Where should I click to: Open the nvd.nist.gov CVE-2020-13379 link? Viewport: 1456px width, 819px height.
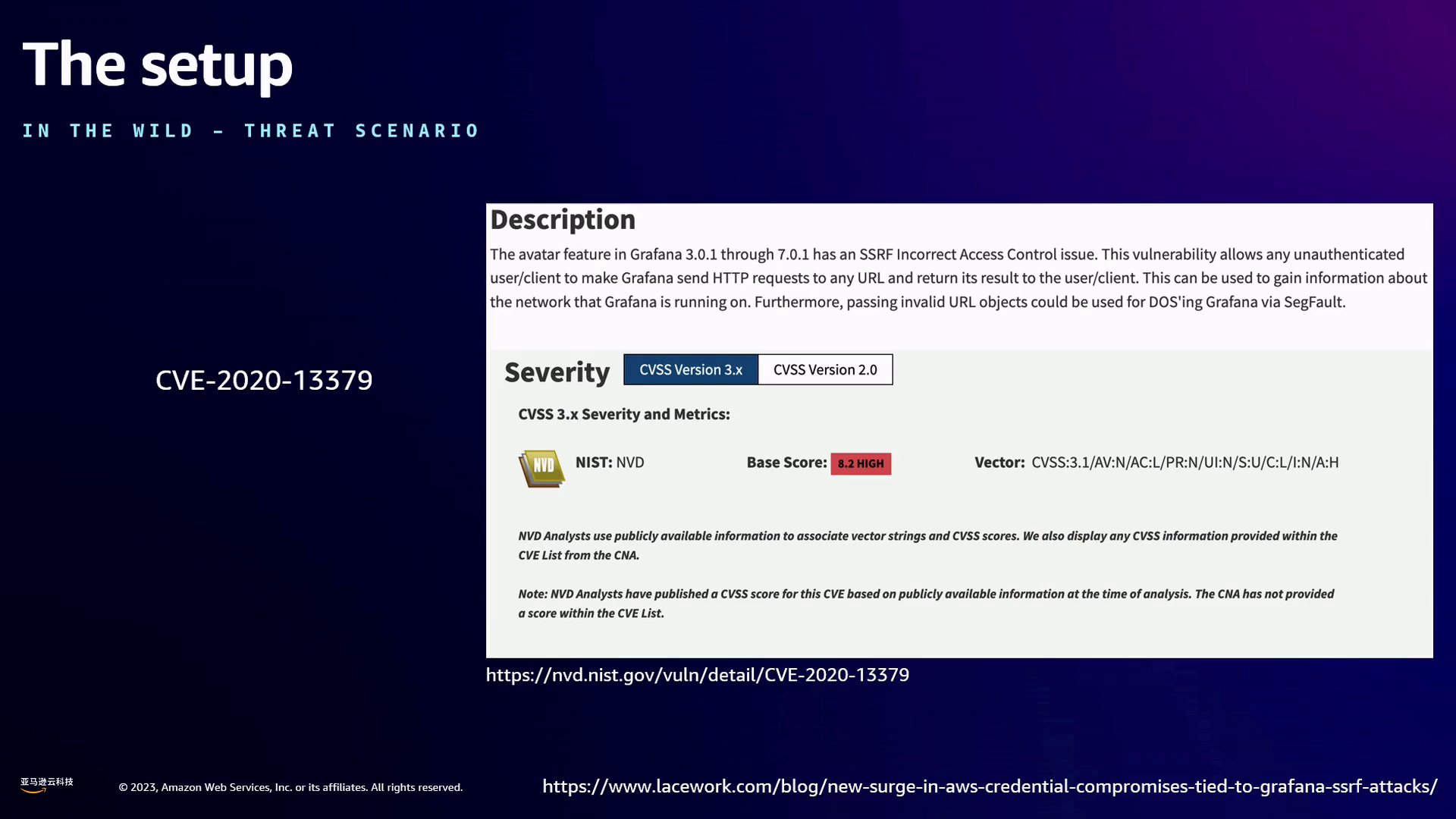pyautogui.click(x=697, y=675)
